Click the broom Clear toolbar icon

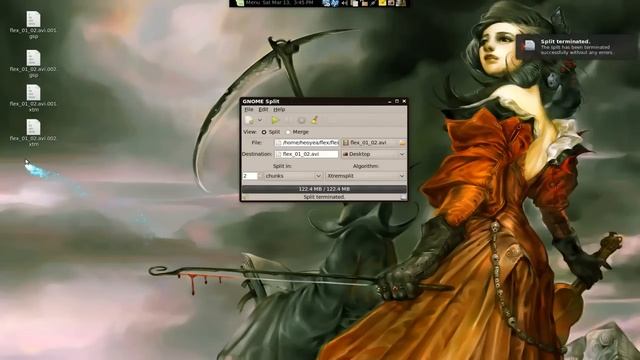coord(314,120)
